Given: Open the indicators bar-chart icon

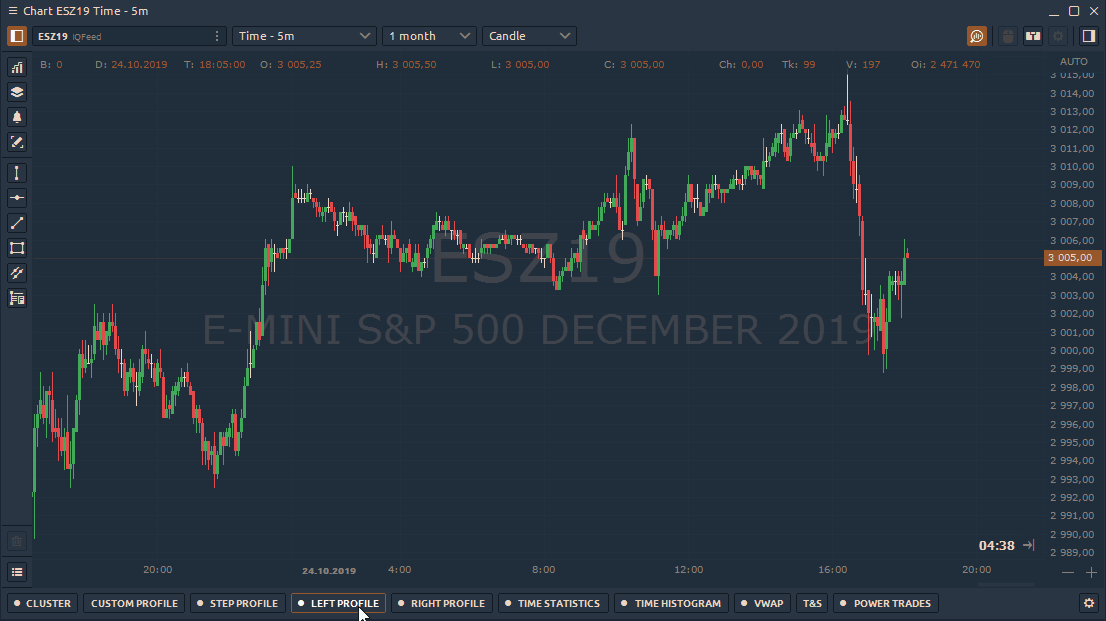Looking at the screenshot, I should (x=17, y=67).
